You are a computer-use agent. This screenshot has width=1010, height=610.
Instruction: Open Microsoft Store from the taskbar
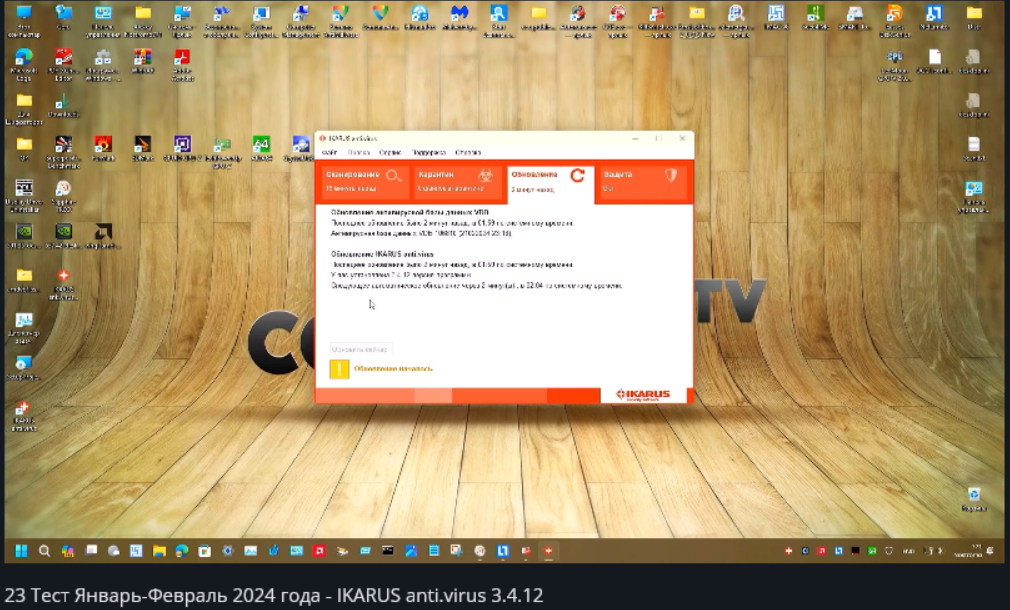[x=204, y=551]
